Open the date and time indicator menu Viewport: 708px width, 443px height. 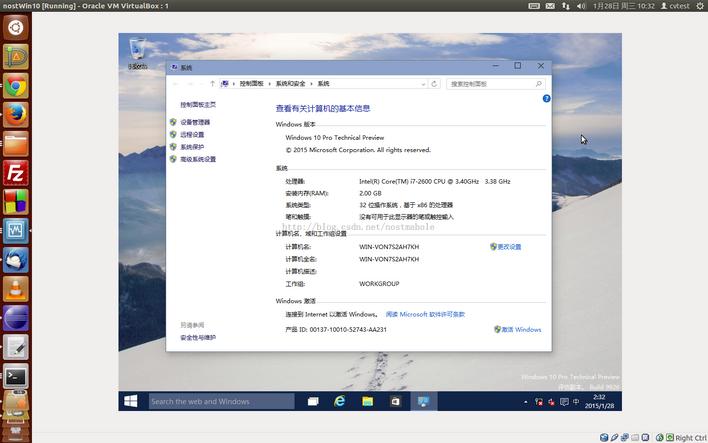(x=624, y=6)
